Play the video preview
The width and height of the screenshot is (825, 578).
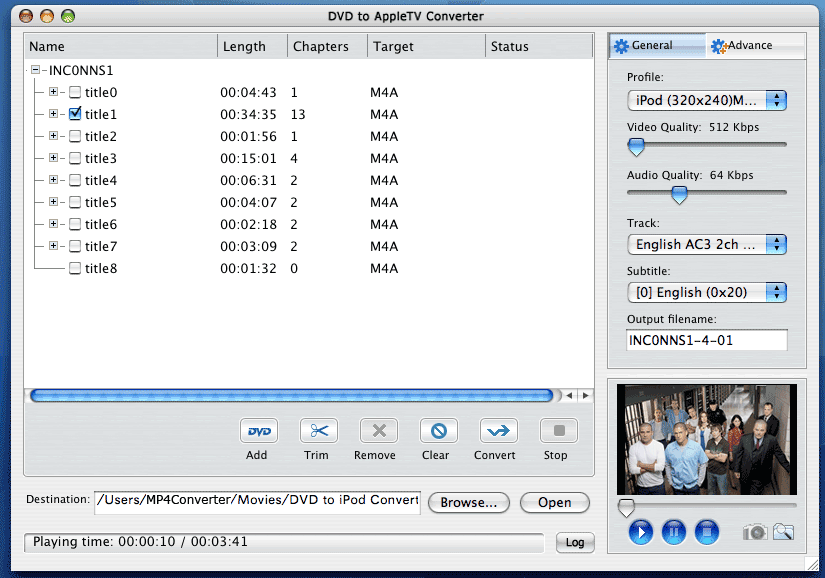641,532
